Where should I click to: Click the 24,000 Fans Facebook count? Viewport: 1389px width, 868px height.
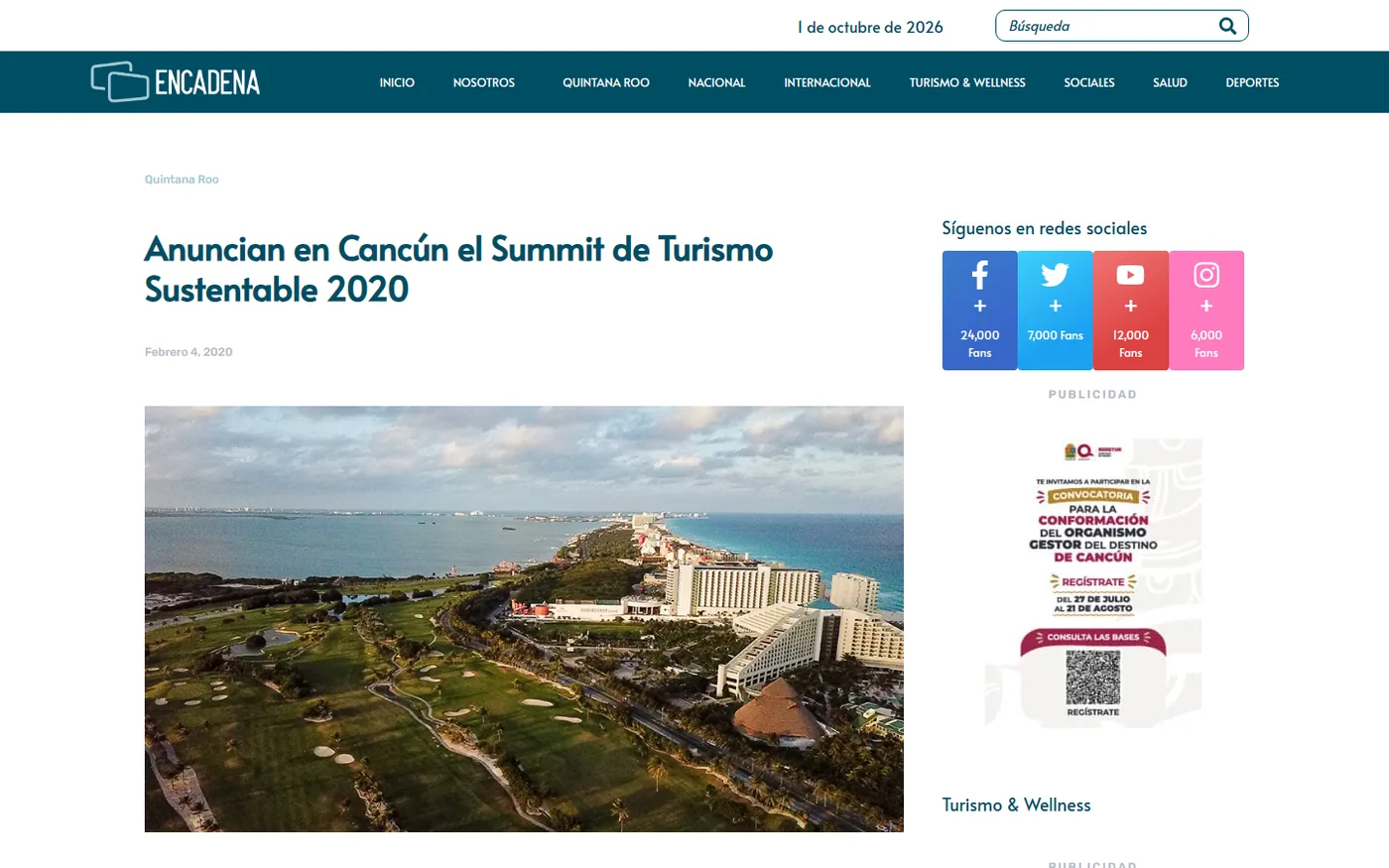point(979,344)
